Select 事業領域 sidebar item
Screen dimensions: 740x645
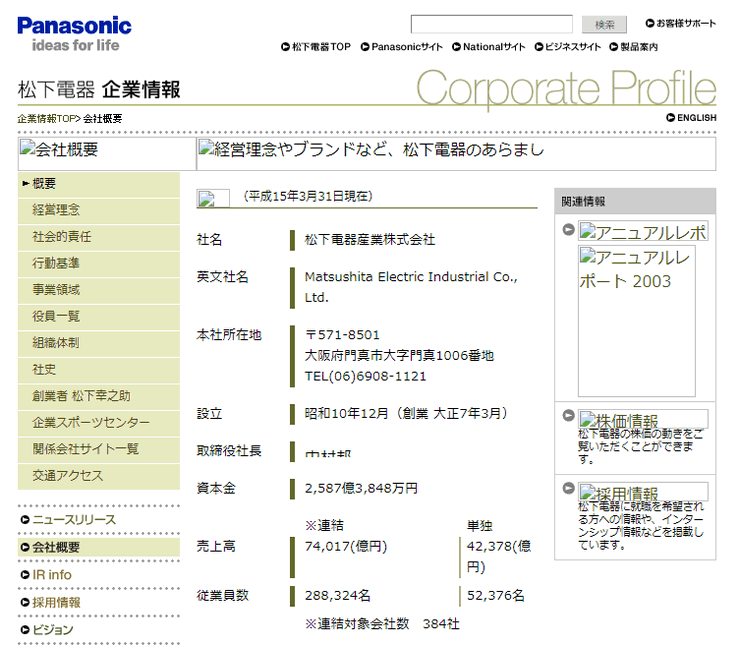99,290
